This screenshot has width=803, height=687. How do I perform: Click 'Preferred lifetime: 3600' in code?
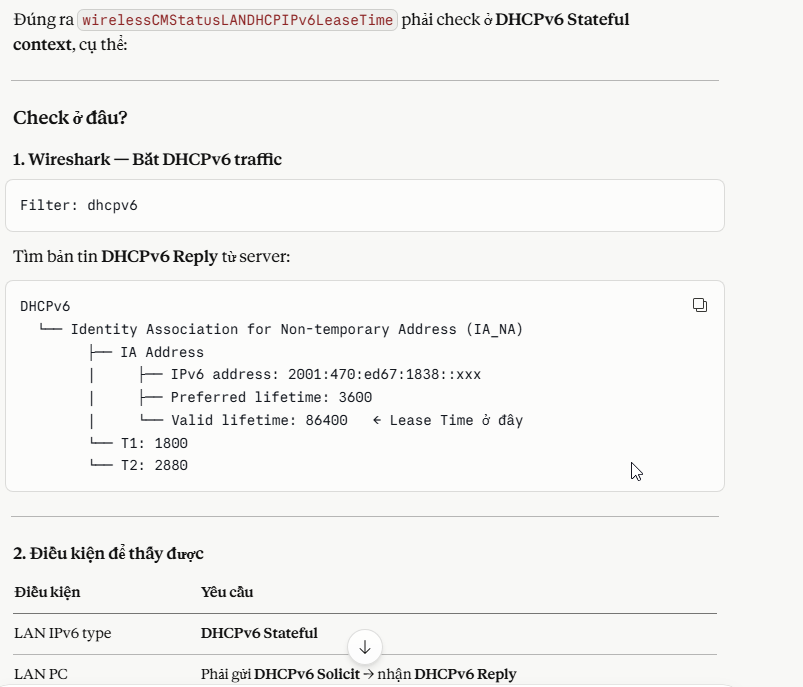pos(273,397)
